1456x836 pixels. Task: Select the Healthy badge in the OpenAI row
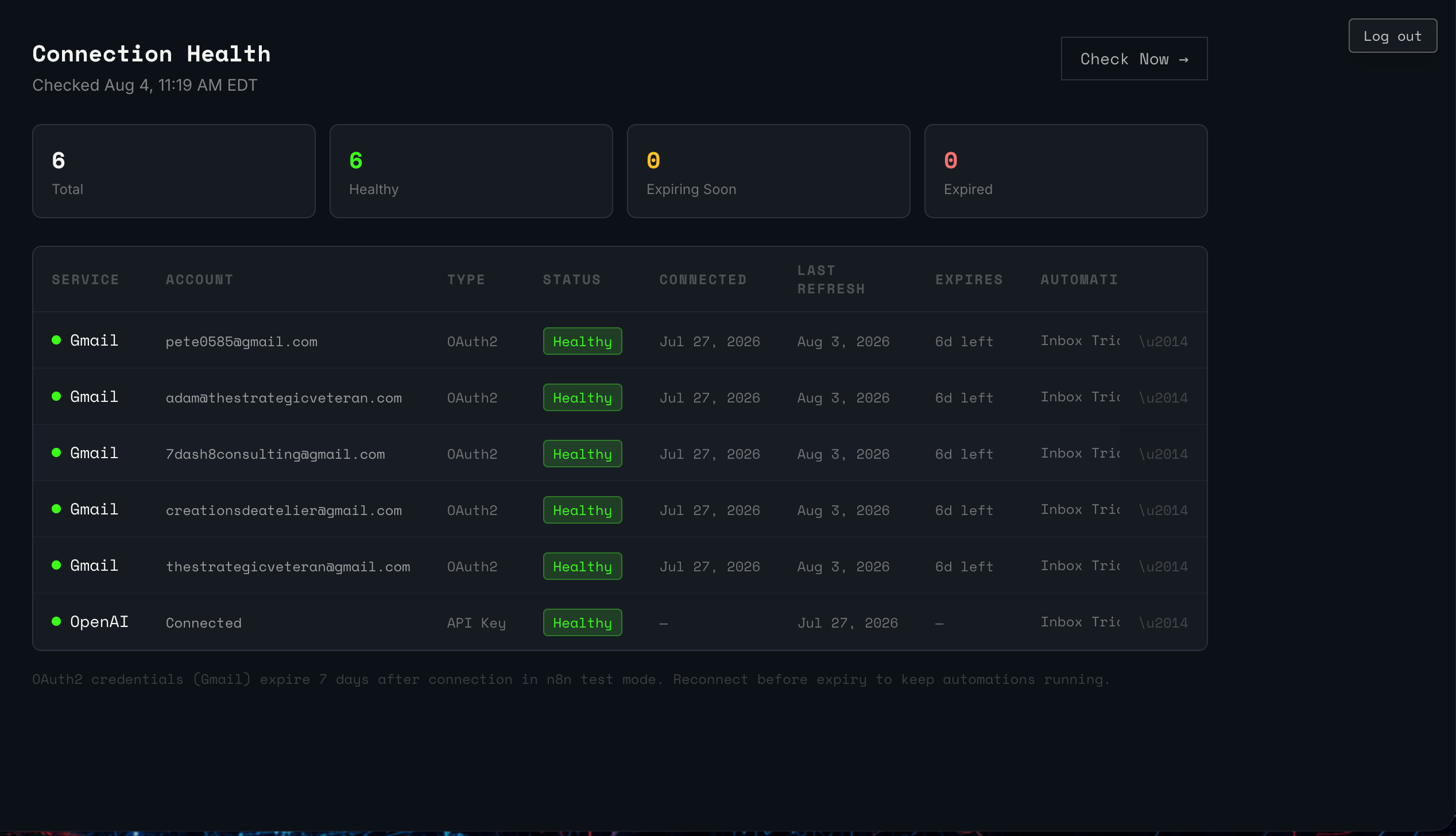pyautogui.click(x=582, y=622)
